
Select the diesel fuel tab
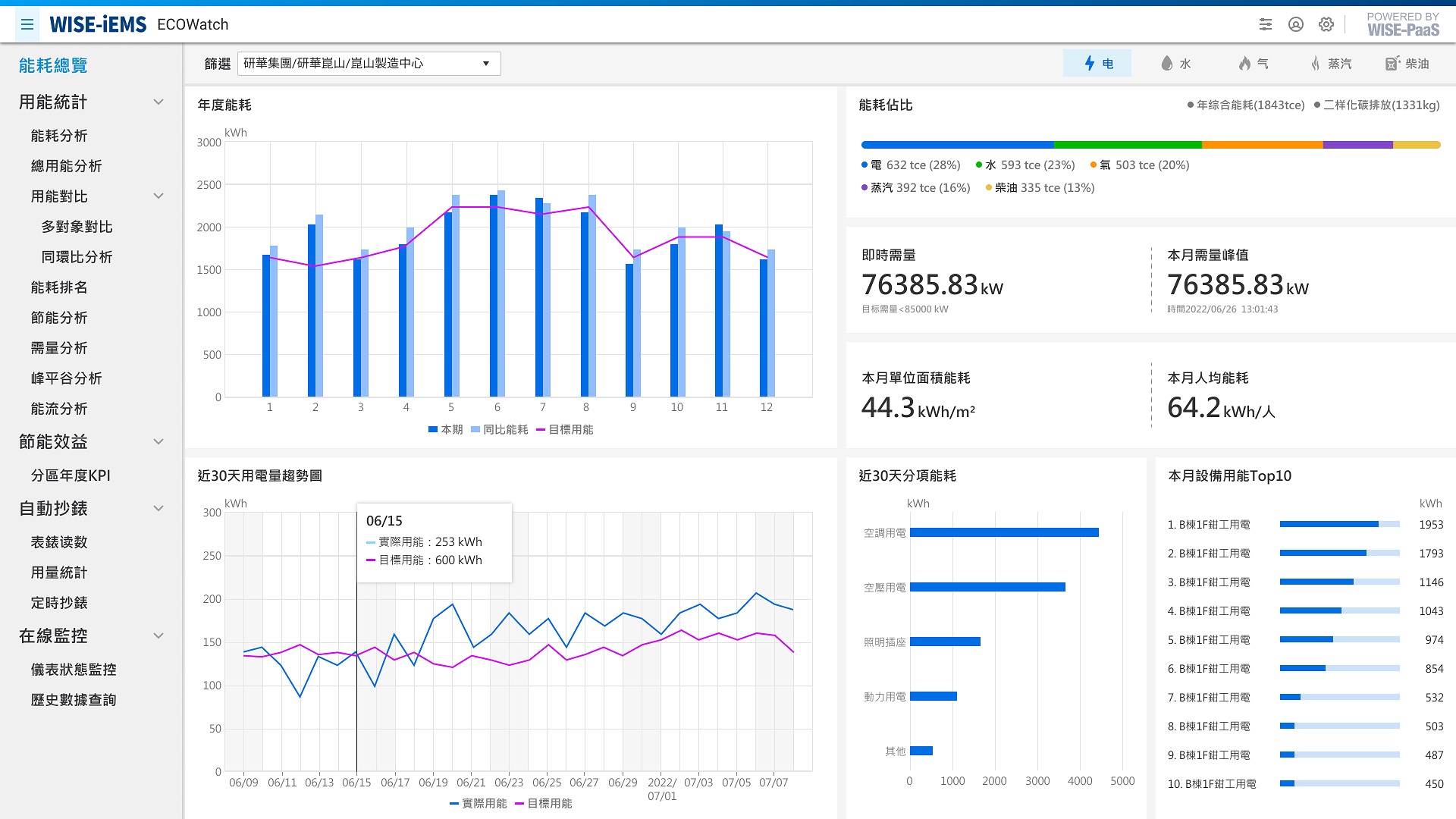coord(1407,64)
